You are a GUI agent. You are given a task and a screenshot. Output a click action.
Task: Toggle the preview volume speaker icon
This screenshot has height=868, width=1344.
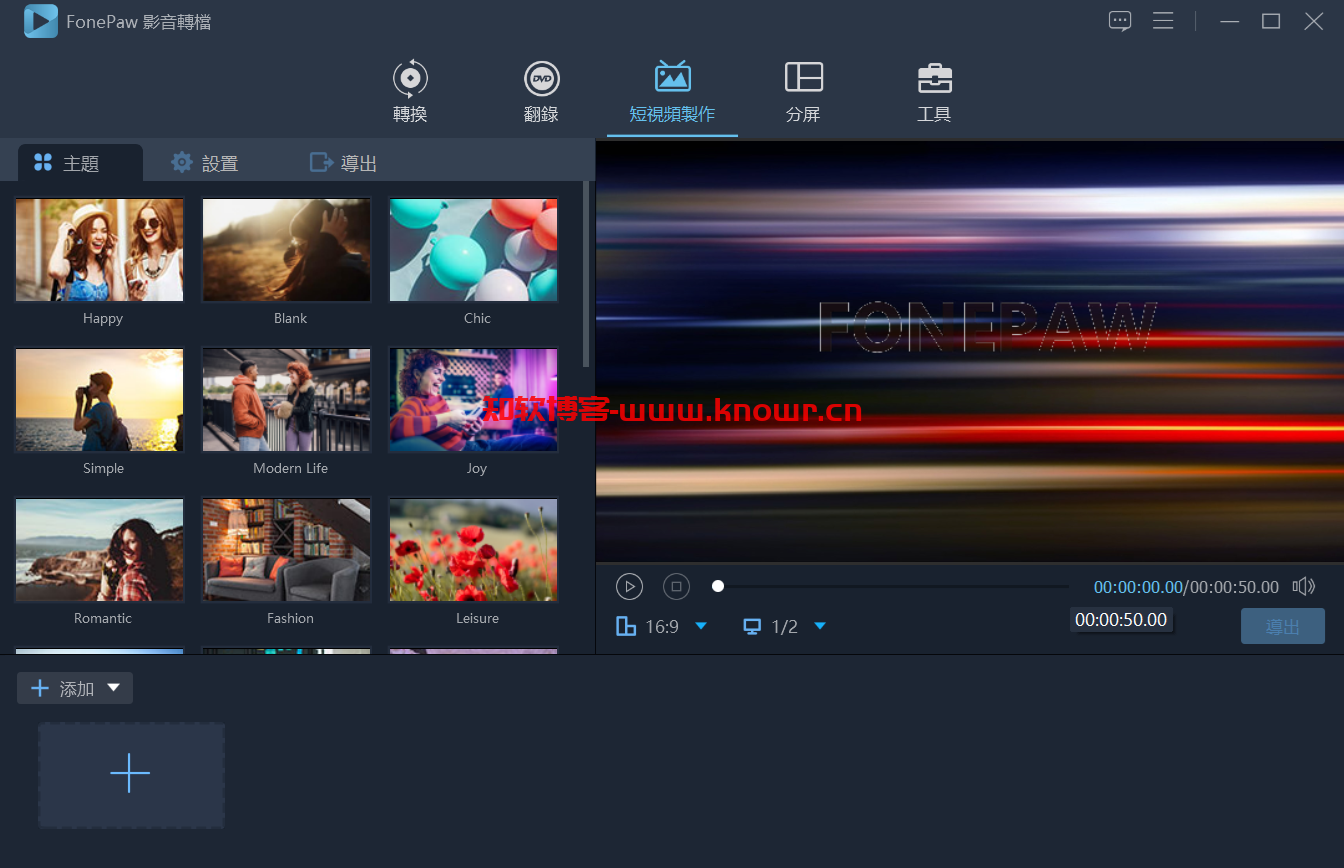(x=1303, y=587)
